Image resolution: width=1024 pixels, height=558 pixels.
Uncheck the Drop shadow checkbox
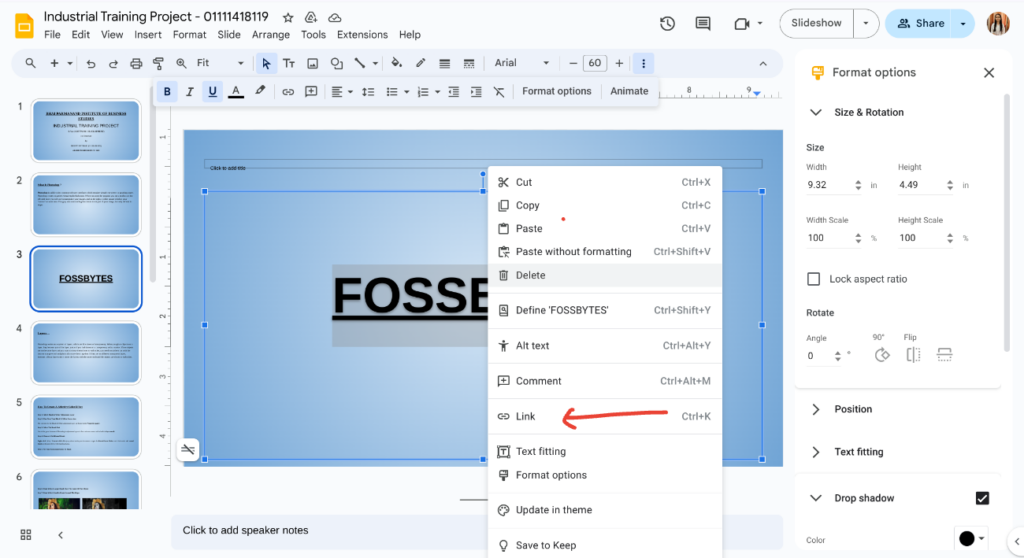click(x=982, y=498)
